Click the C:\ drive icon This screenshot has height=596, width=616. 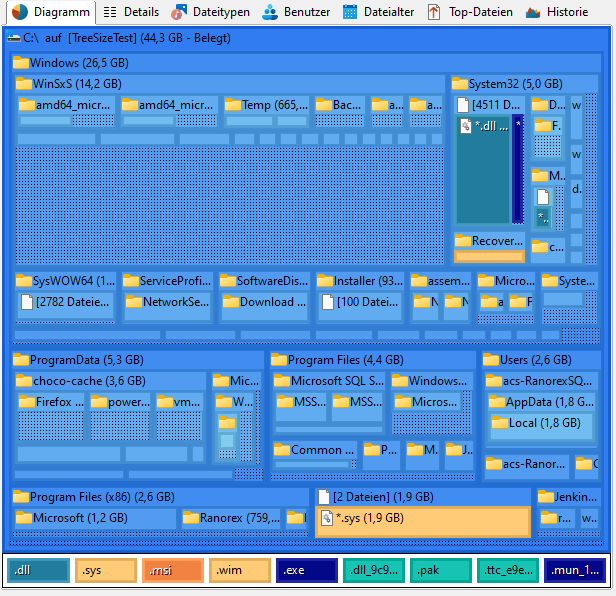point(14,38)
